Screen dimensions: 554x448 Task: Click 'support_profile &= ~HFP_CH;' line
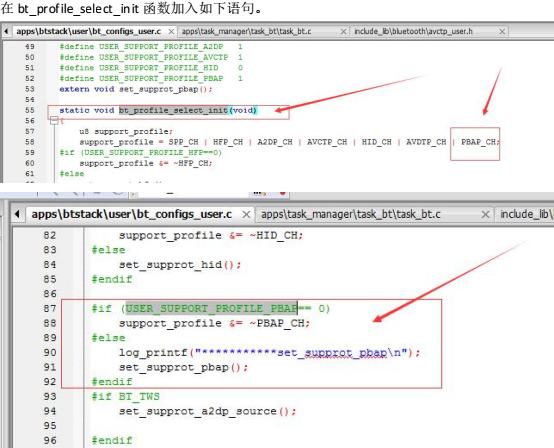[x=146, y=163]
